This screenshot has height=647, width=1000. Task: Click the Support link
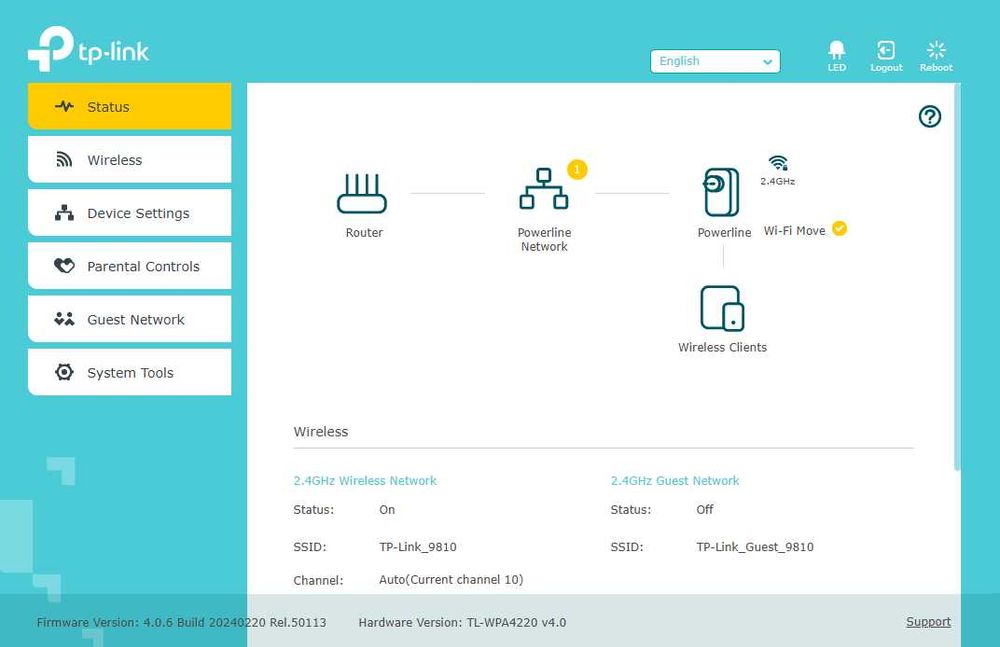click(x=928, y=621)
